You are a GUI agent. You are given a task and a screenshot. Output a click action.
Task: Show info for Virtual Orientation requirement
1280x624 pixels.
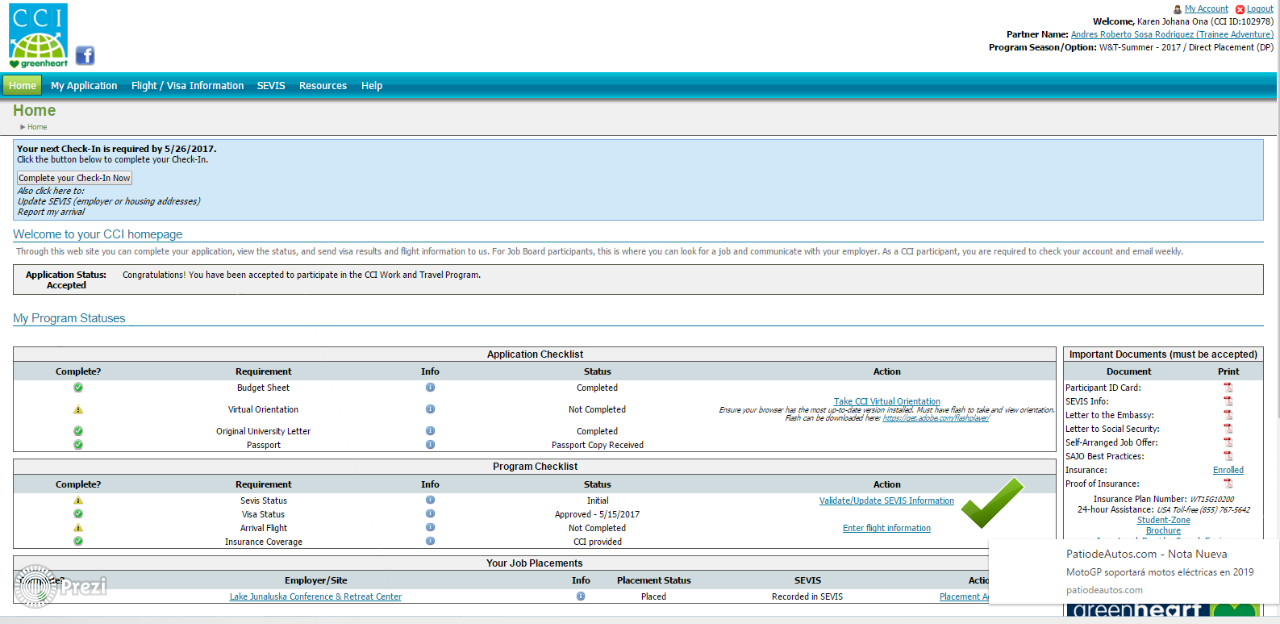click(x=430, y=409)
